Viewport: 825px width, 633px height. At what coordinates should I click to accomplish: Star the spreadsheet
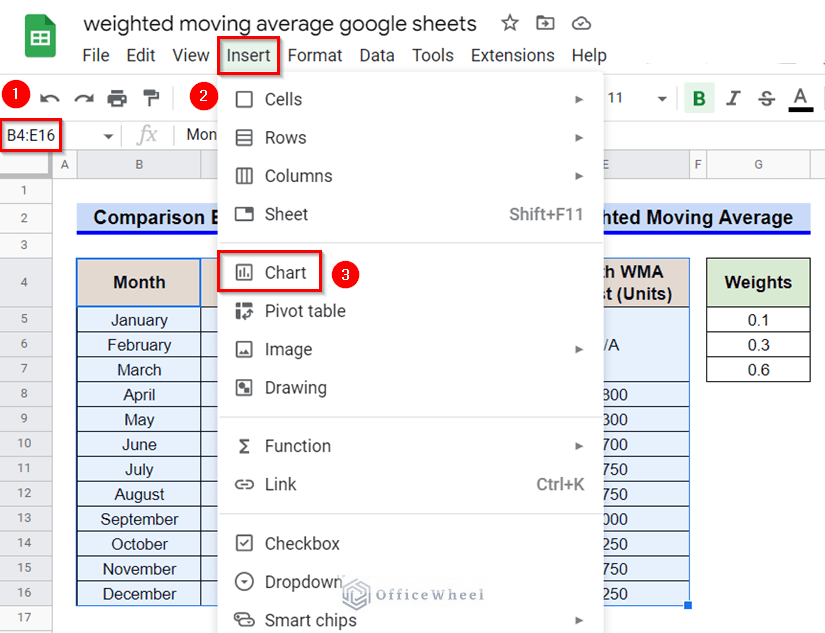tap(509, 23)
